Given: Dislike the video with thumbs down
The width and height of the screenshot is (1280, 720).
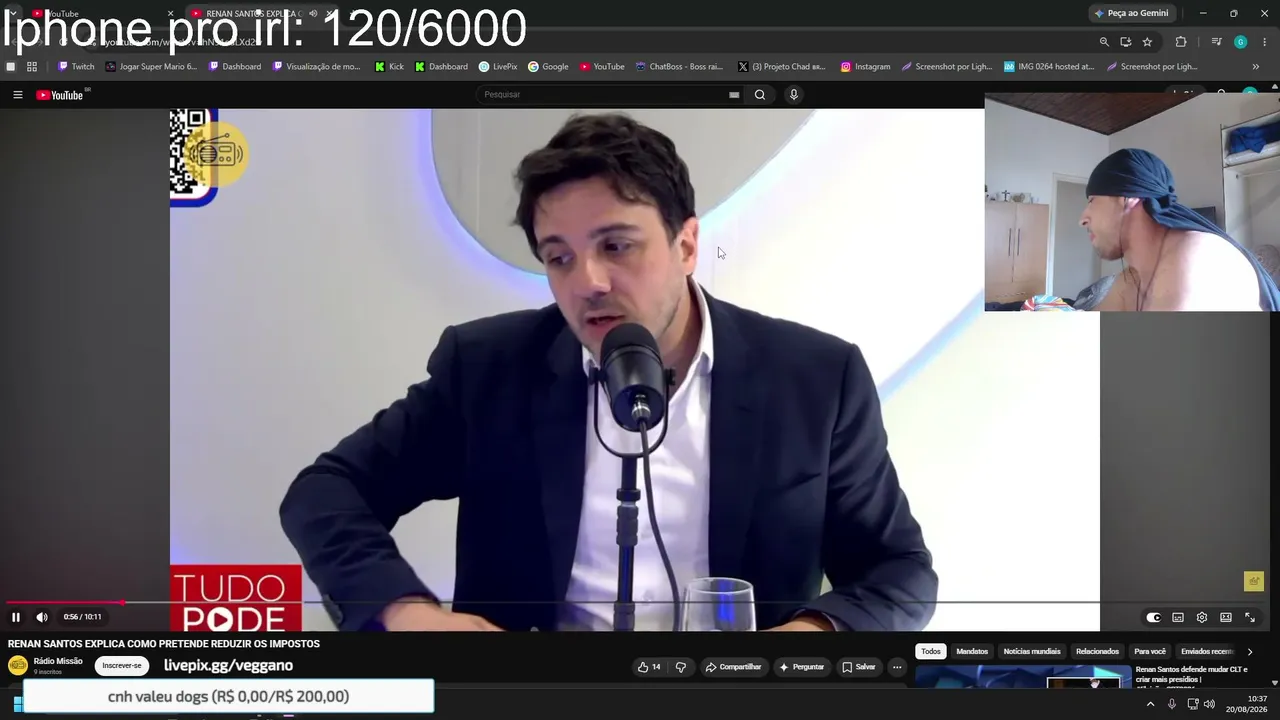Looking at the screenshot, I should tap(681, 667).
